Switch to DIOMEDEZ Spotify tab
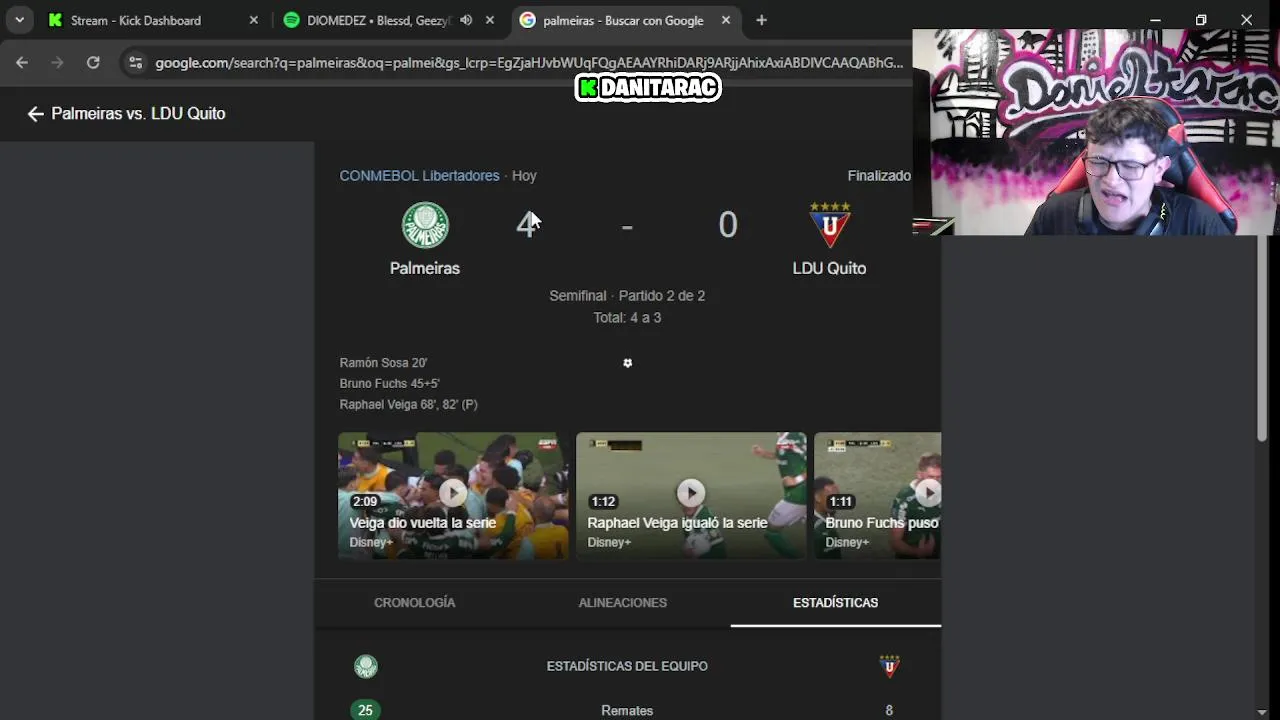The height and width of the screenshot is (720, 1280). tap(377, 20)
